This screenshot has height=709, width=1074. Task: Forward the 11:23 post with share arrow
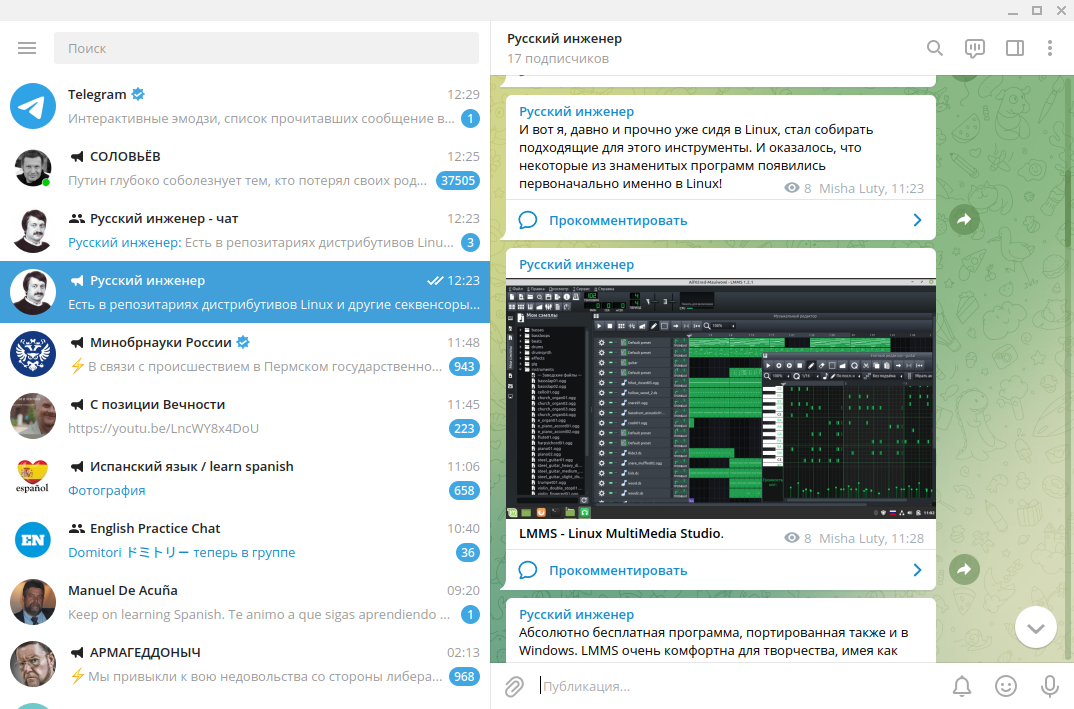964,219
